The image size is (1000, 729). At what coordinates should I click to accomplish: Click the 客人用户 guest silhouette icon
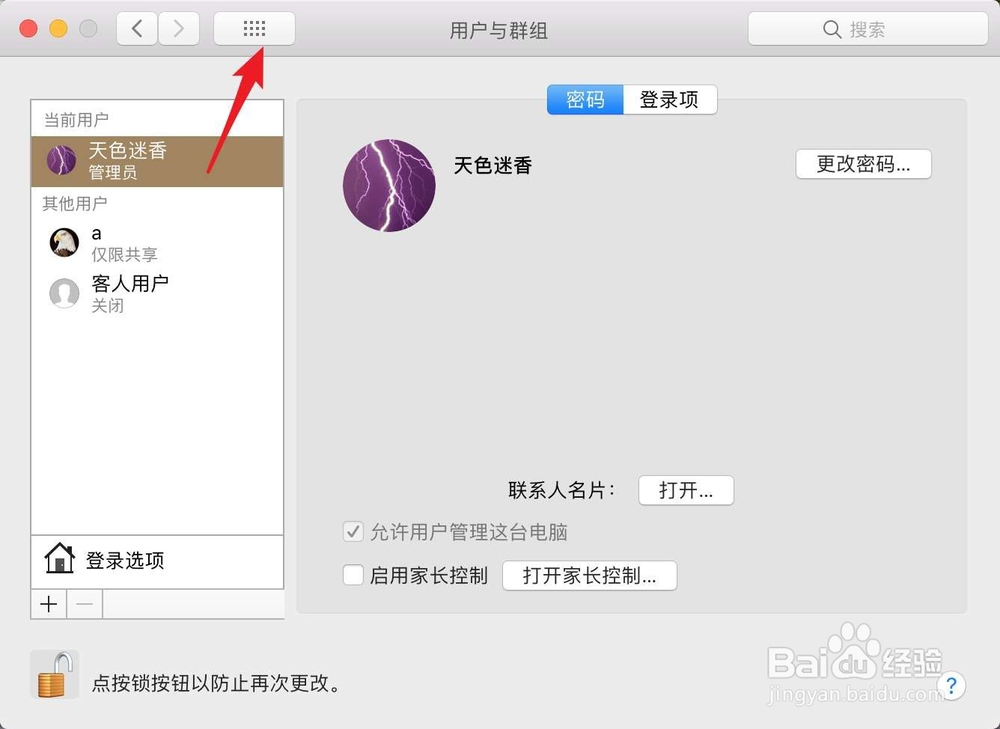click(x=64, y=292)
